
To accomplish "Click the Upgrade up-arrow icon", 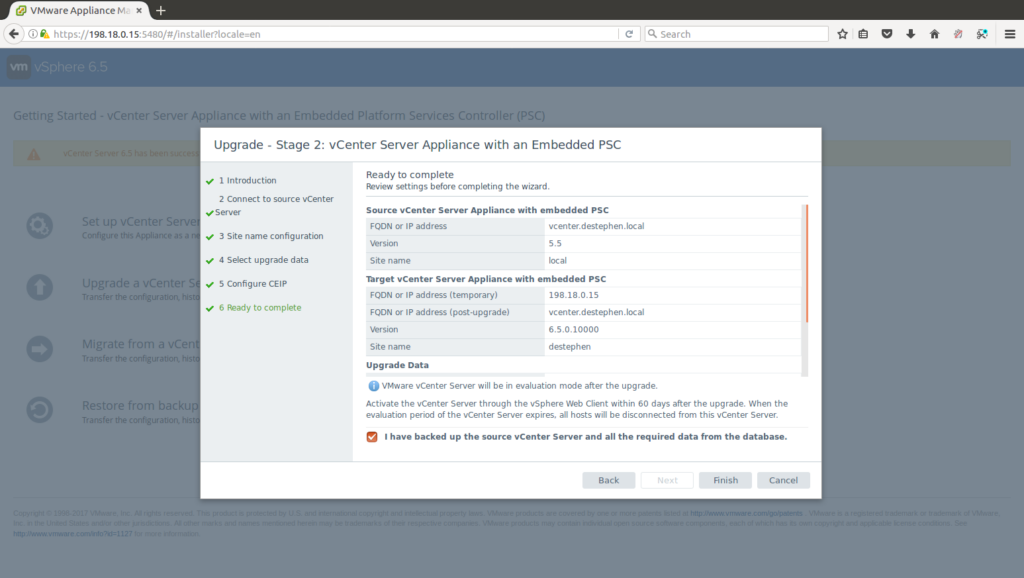I will (x=39, y=287).
